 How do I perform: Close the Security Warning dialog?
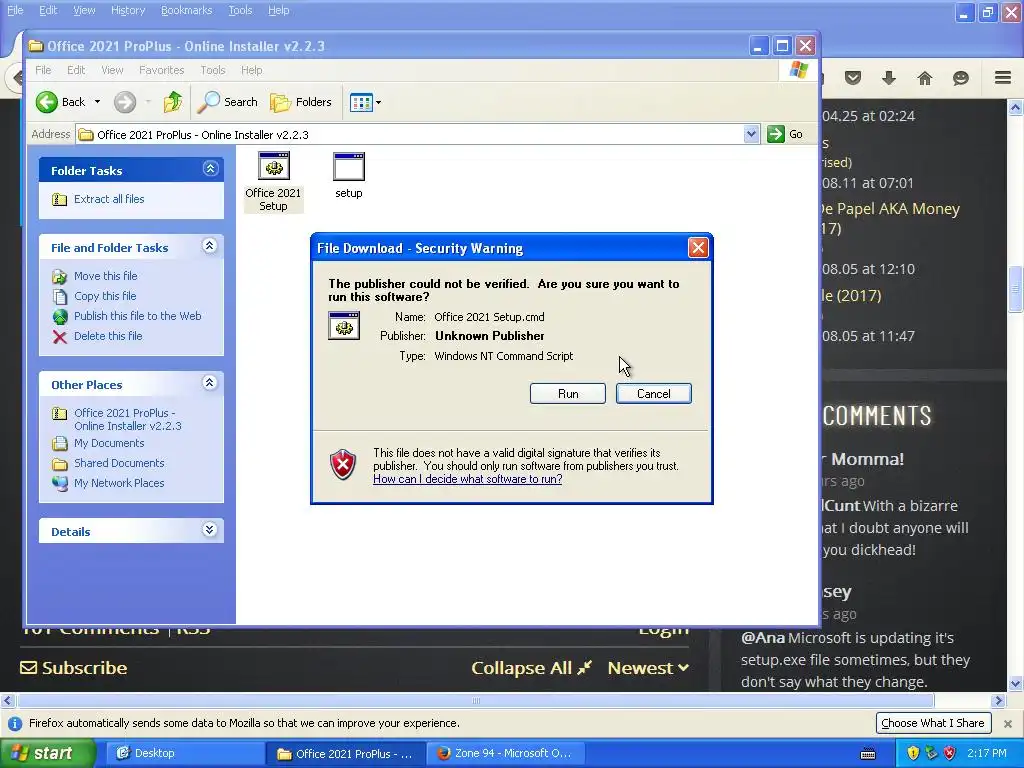tap(698, 248)
